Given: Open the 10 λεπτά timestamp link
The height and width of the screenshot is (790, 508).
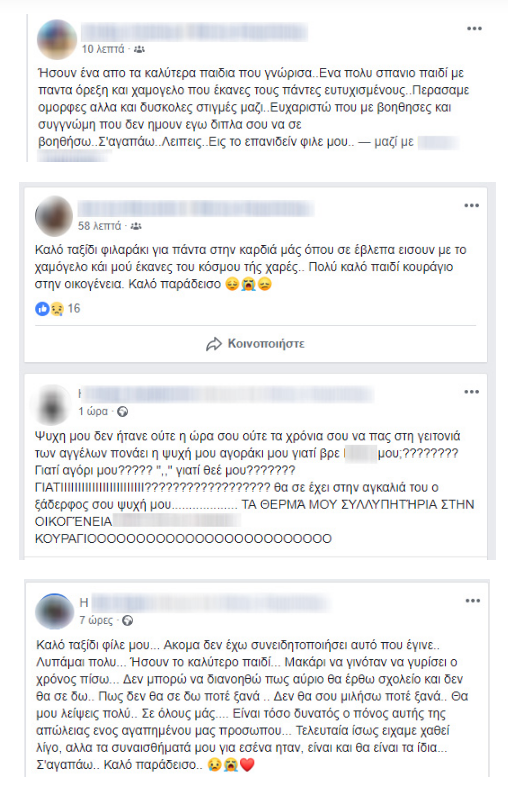Looking at the screenshot, I should coord(103,49).
